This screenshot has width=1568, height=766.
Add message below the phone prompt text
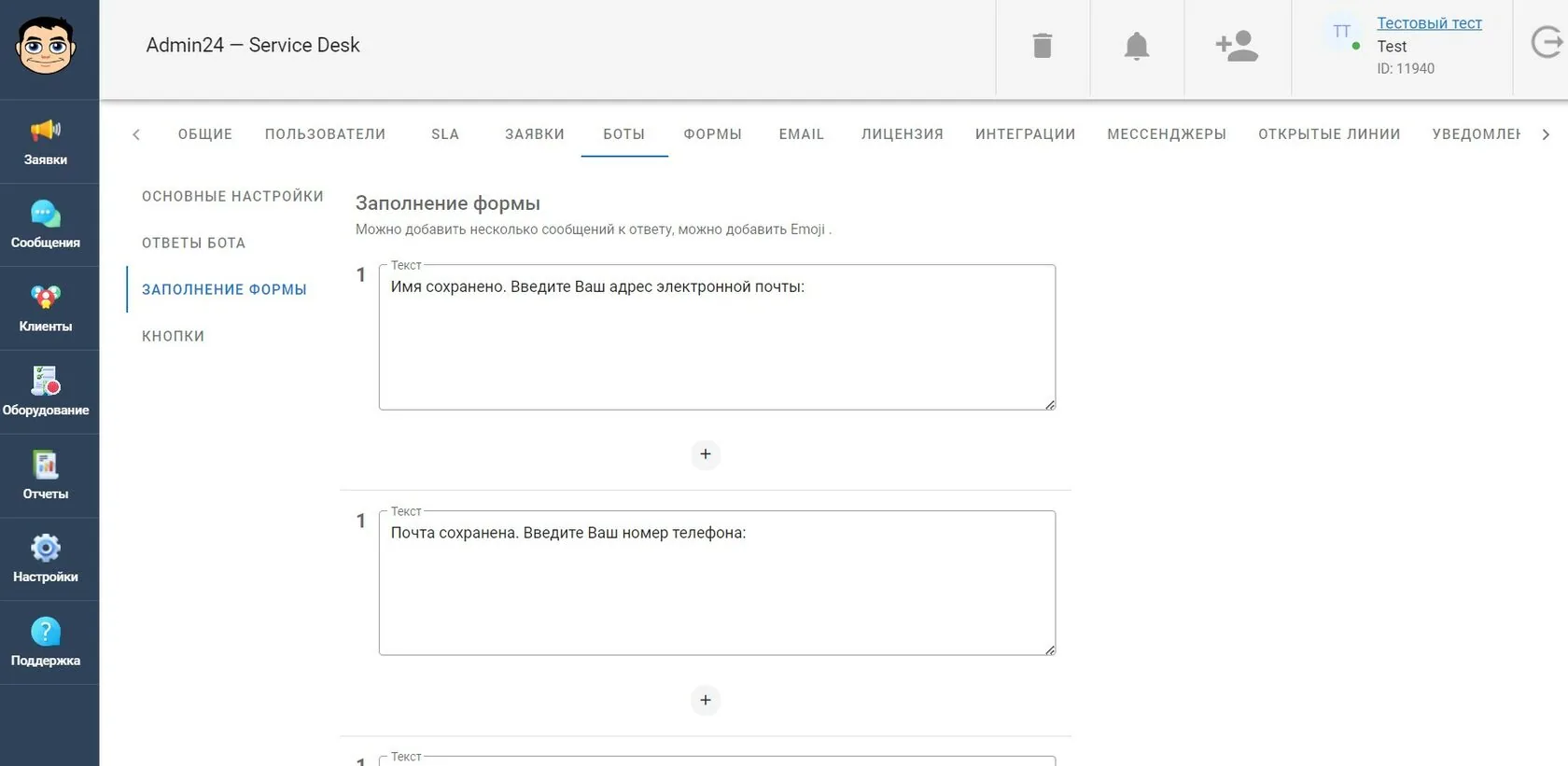tap(706, 701)
